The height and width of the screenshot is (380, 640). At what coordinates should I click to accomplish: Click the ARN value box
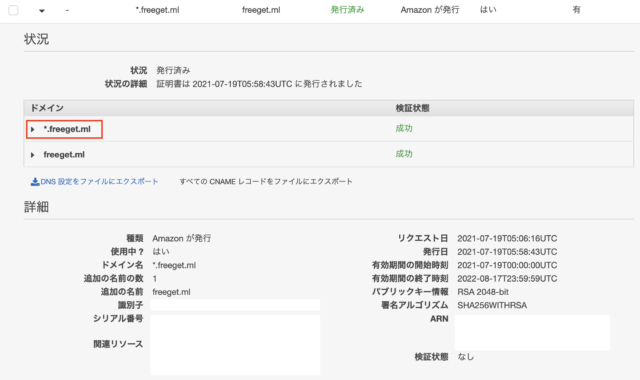[532, 332]
